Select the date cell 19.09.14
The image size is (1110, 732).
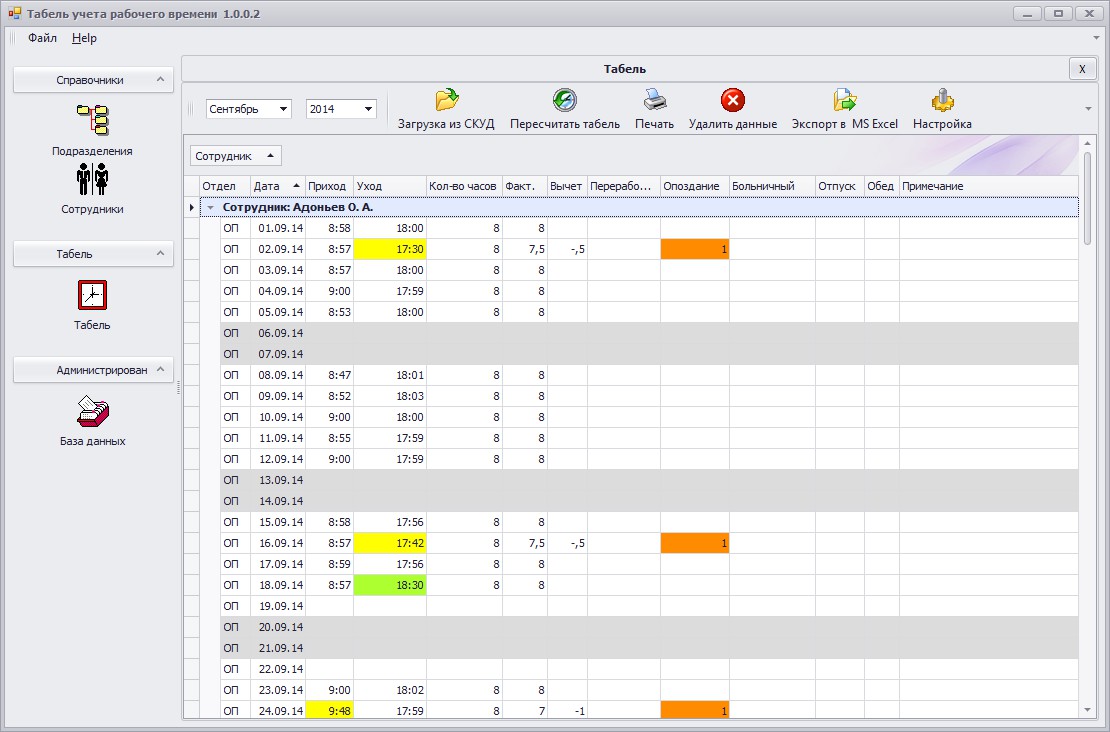click(278, 606)
